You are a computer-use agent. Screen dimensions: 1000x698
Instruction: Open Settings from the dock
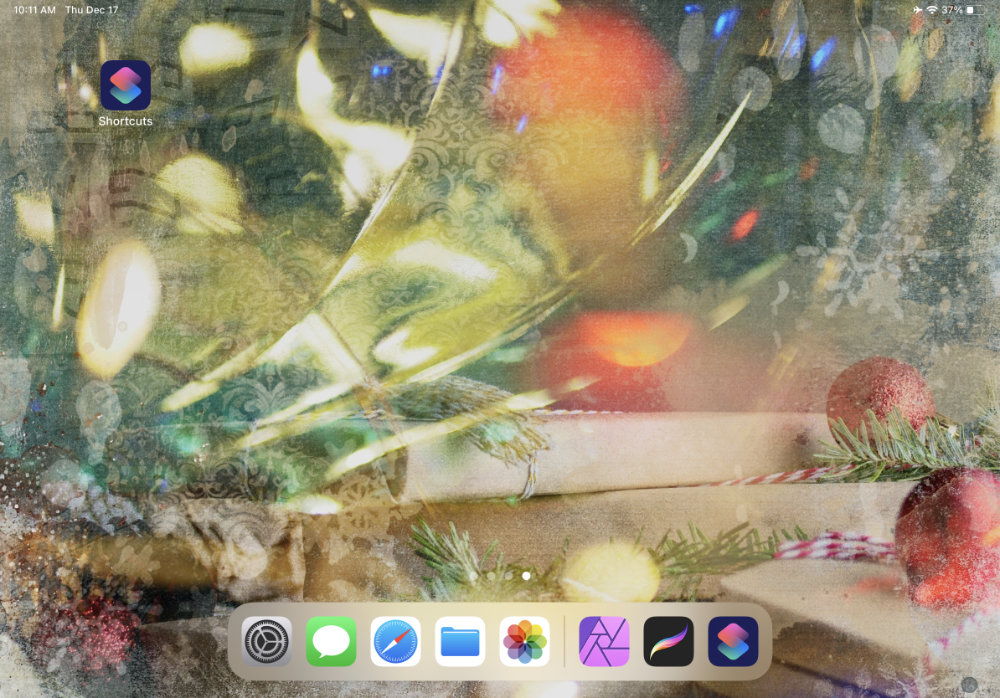pyautogui.click(x=267, y=641)
